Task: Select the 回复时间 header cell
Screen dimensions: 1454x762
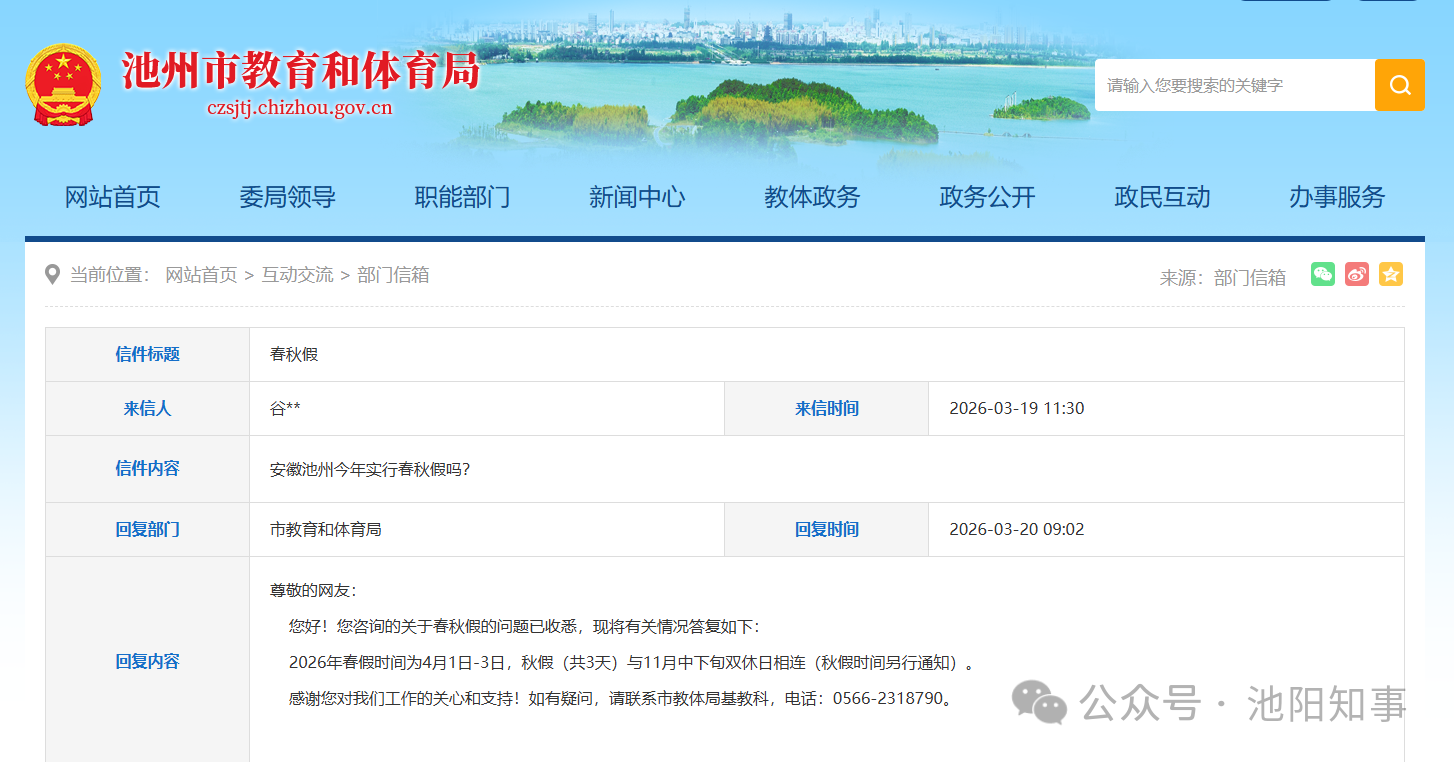Action: [x=826, y=529]
